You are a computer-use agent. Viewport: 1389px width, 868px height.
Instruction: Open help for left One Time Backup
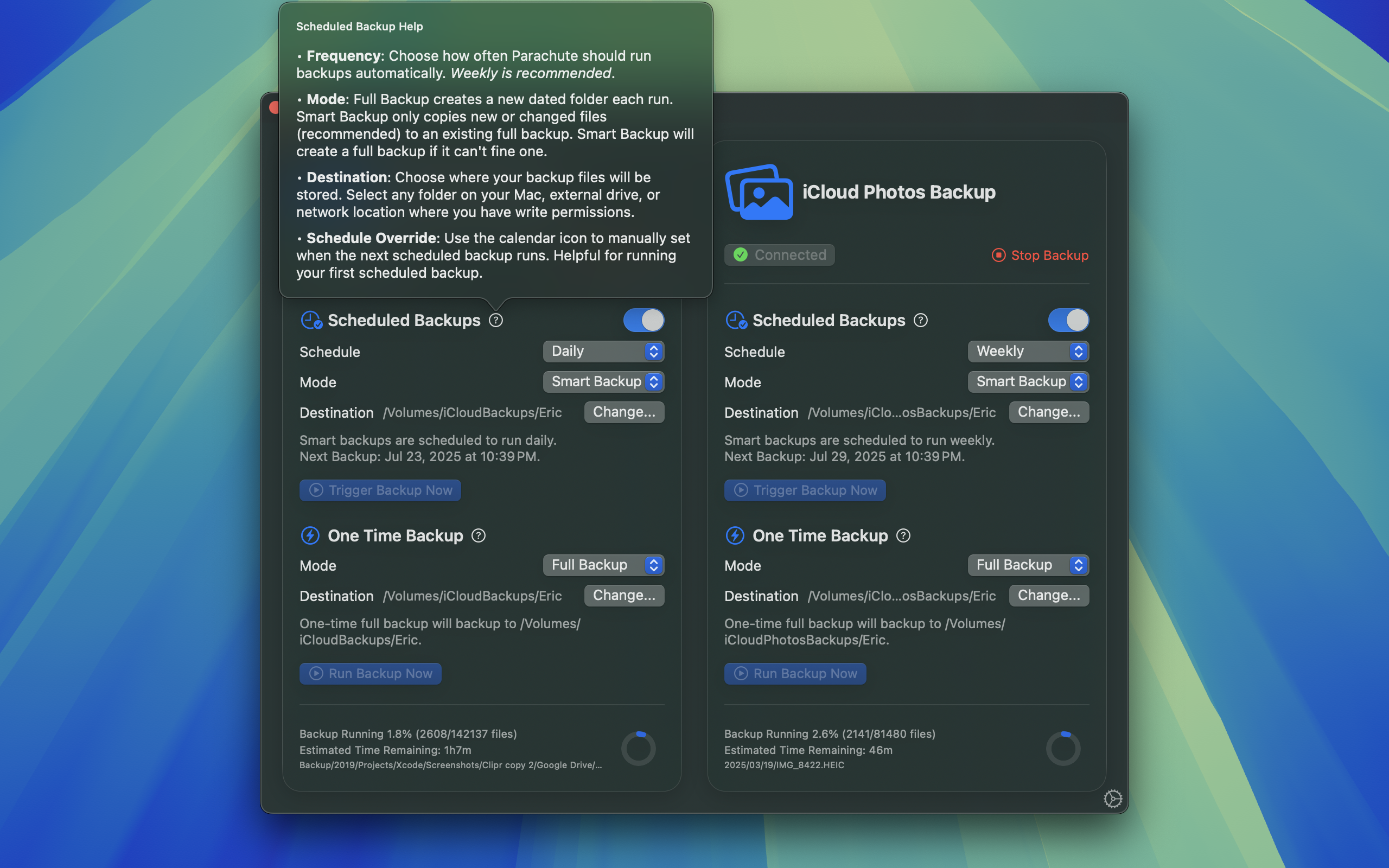click(x=478, y=535)
